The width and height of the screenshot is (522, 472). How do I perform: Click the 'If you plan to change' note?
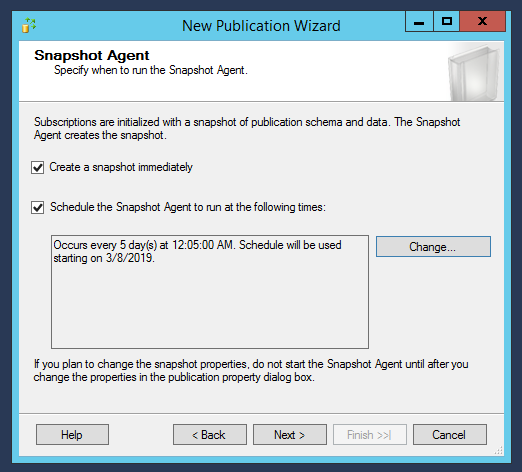pos(251,371)
